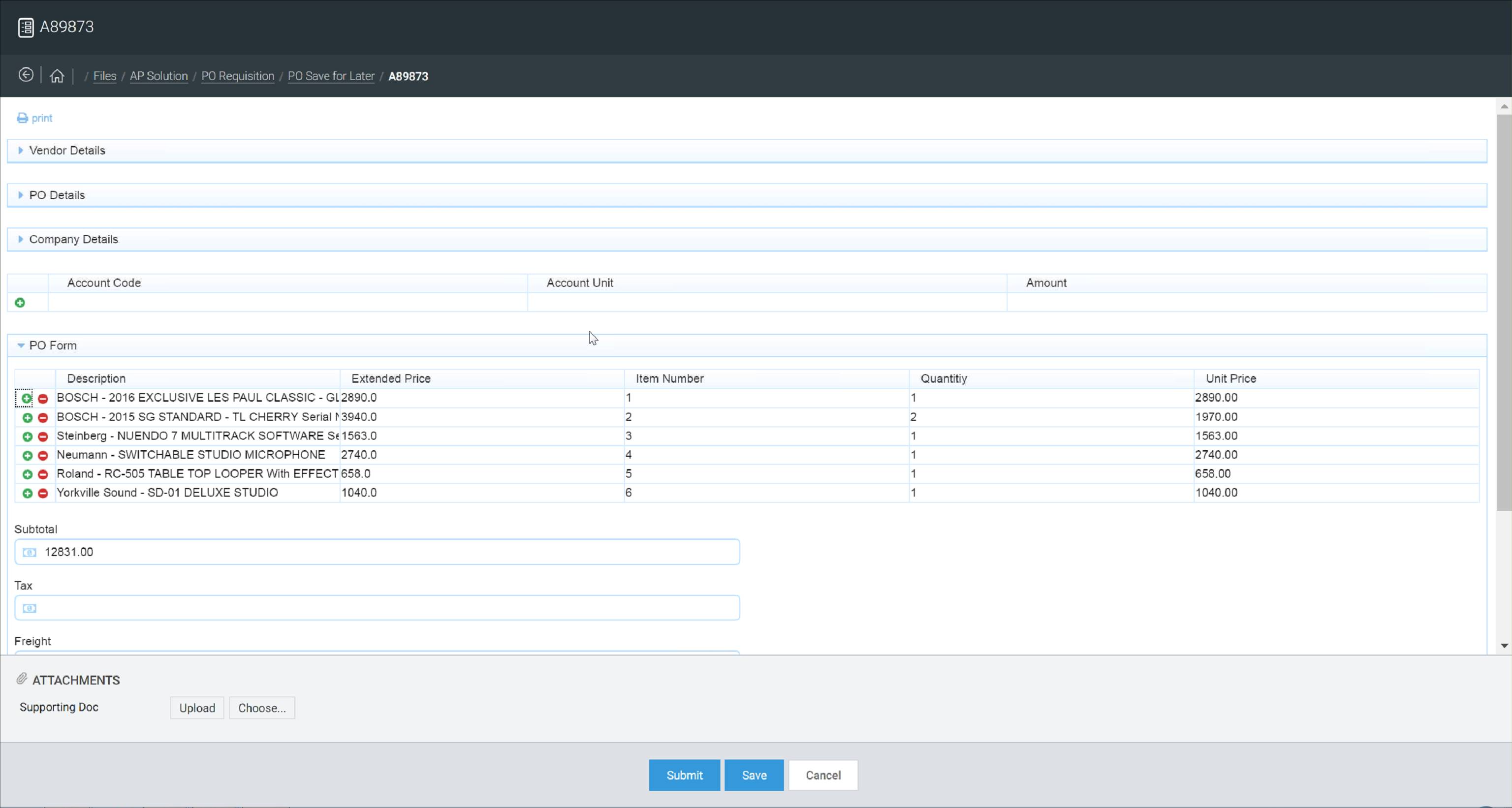Delete the Roland RC-505 looper row
1512x808 pixels.
[43, 474]
